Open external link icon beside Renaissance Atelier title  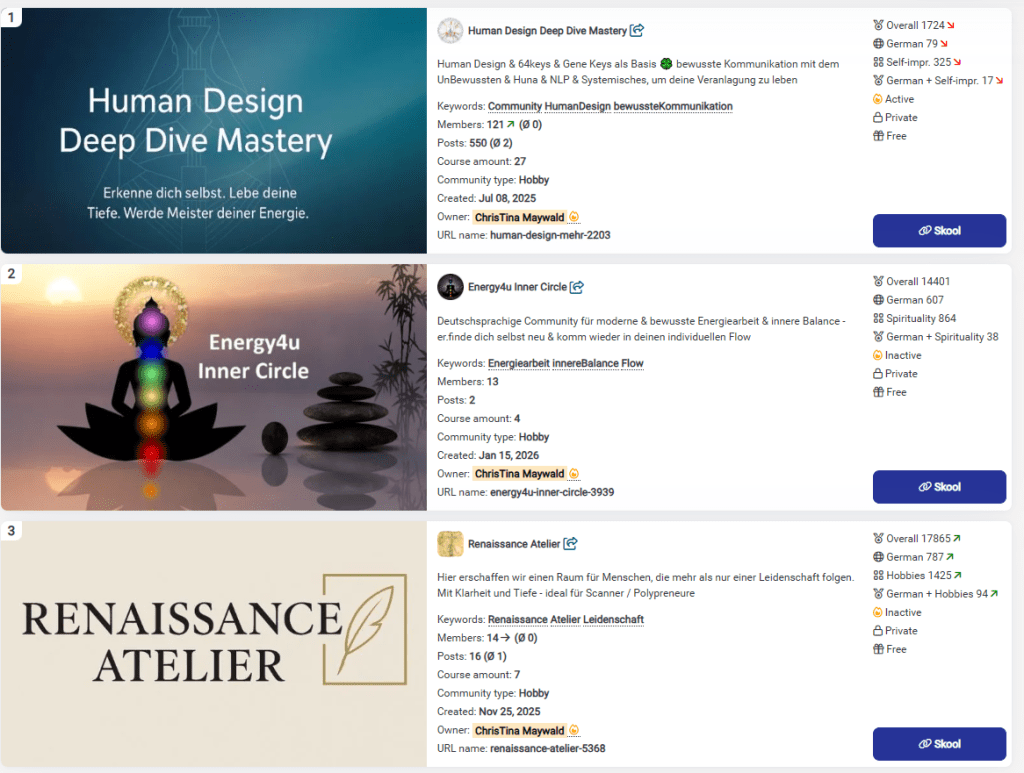570,543
